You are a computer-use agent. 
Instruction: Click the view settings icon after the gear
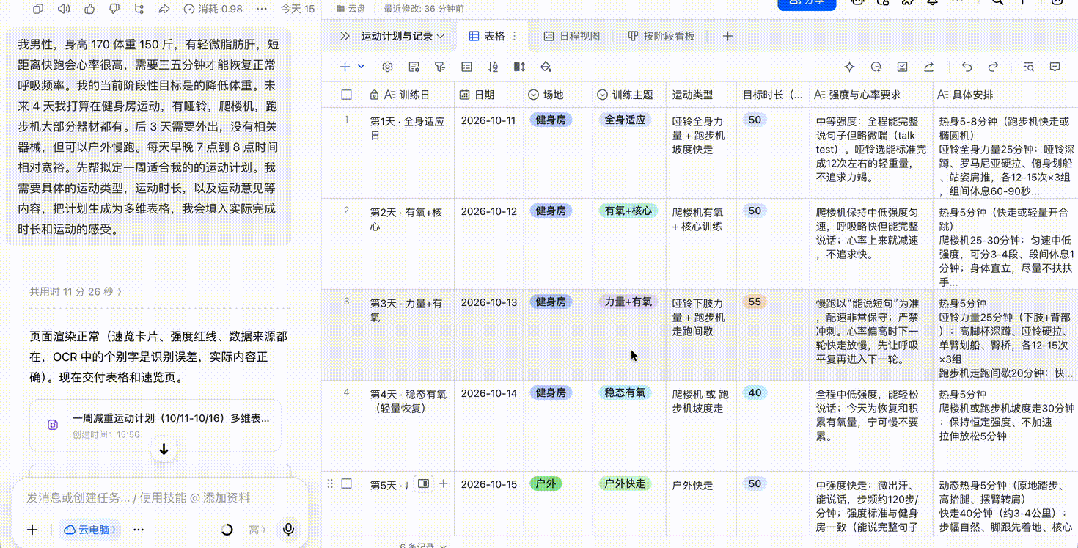(414, 67)
